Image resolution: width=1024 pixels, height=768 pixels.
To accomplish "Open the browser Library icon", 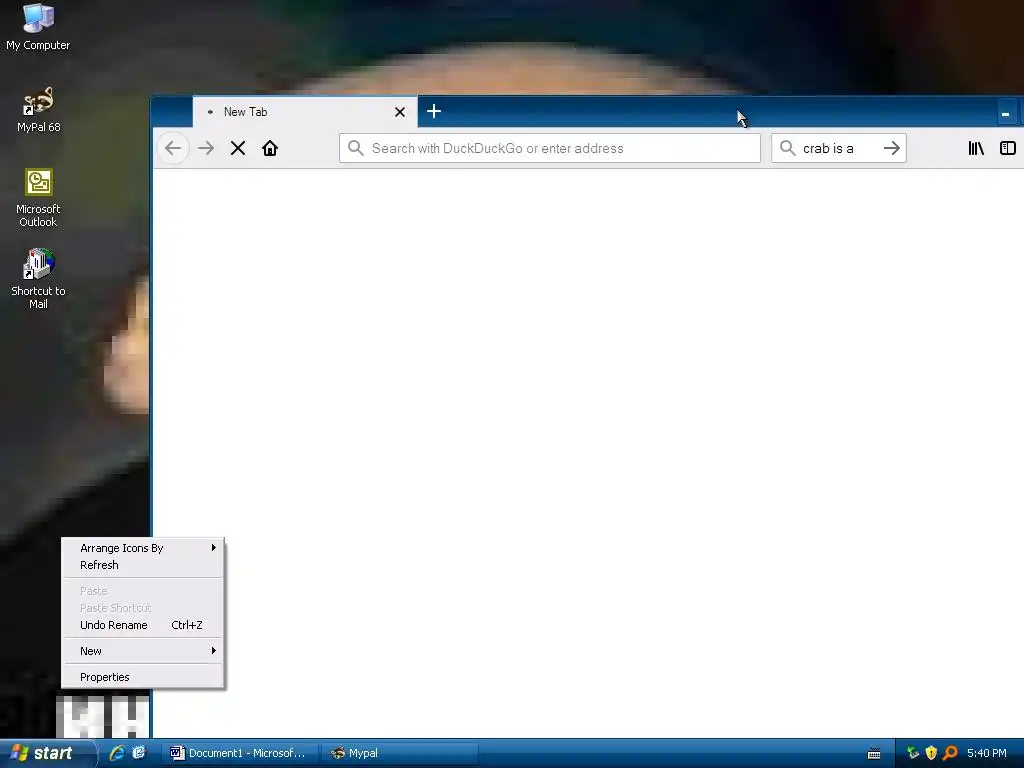I will 976,148.
